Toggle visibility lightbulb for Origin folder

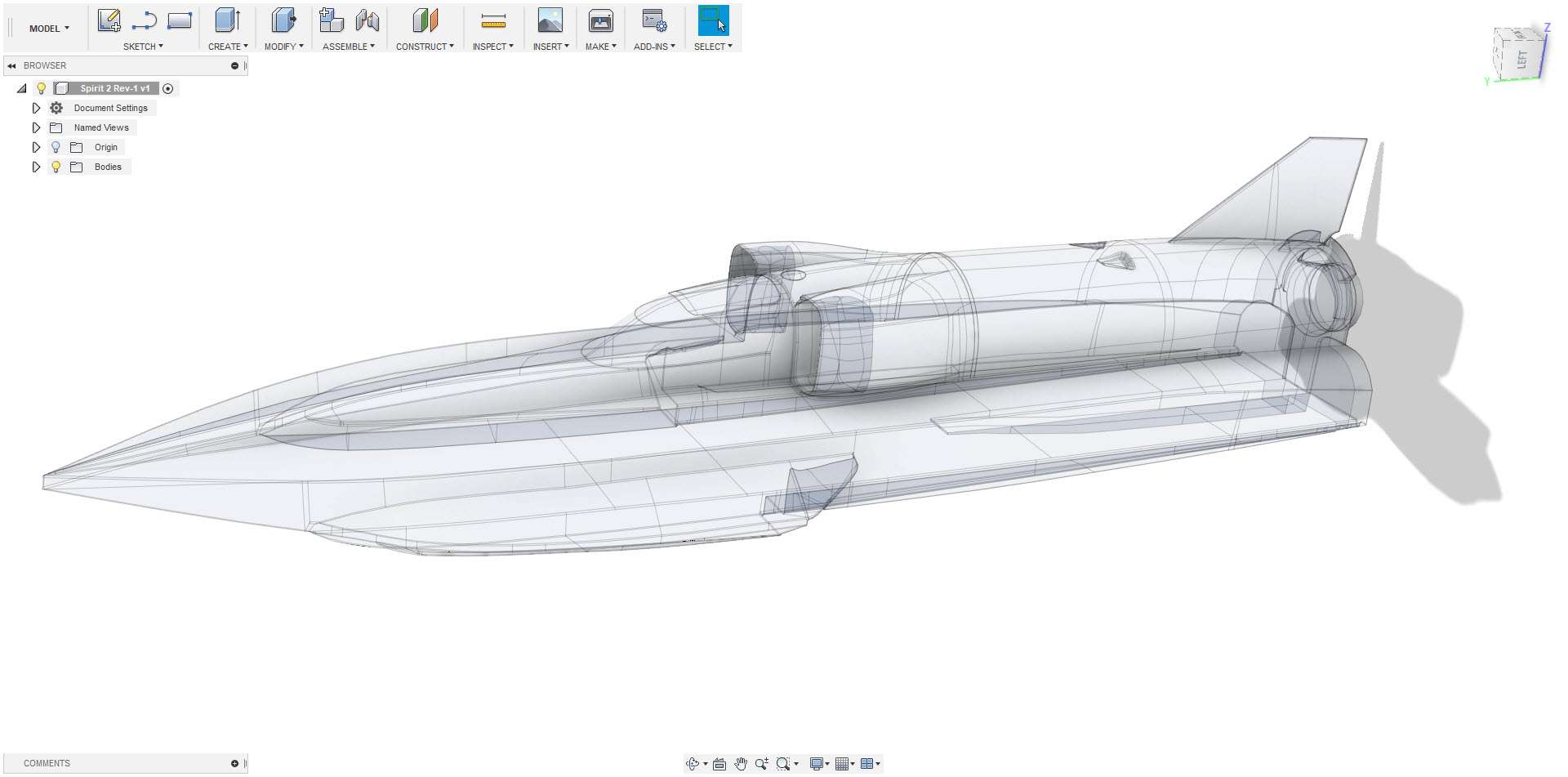click(56, 147)
